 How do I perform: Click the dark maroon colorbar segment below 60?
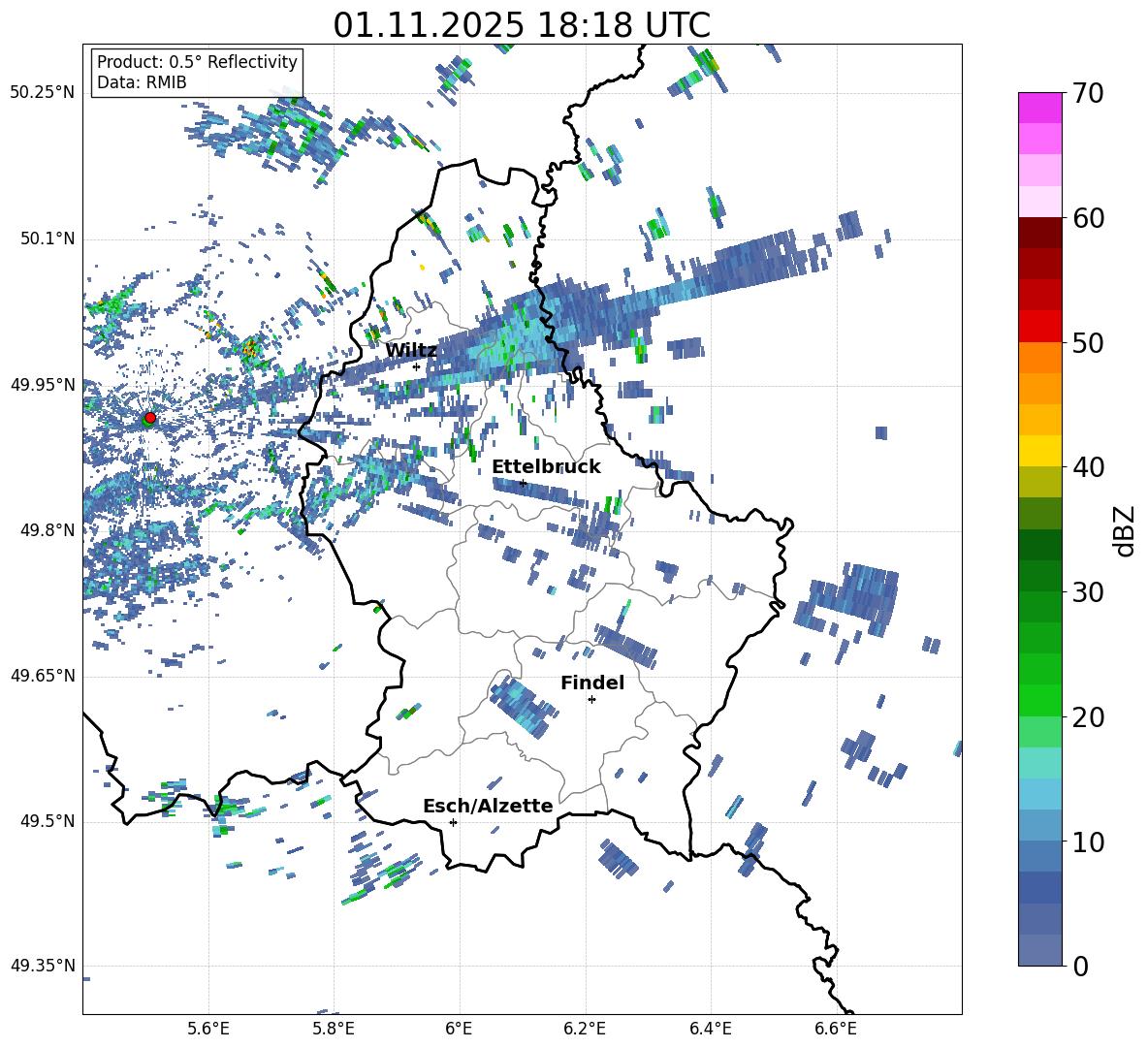pos(1039,233)
